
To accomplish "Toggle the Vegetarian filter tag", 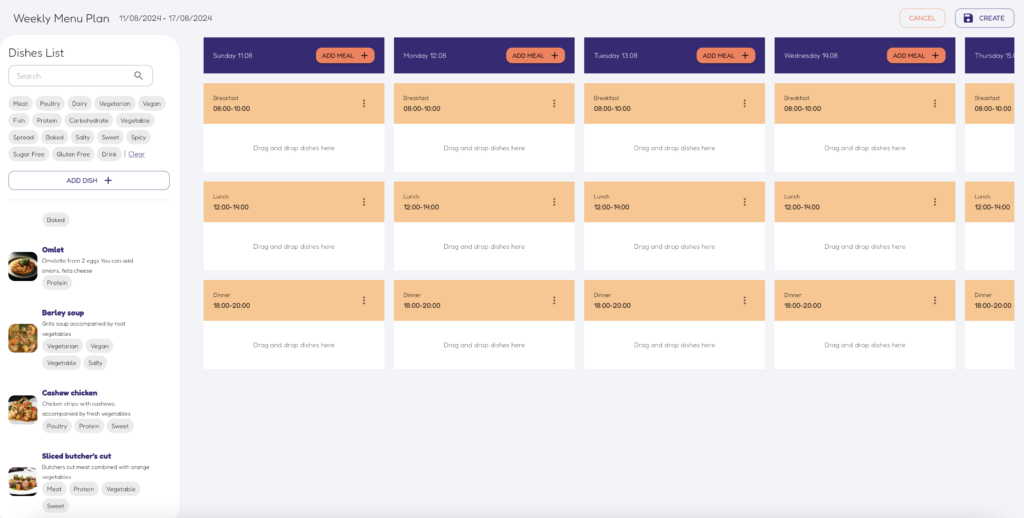I will pyautogui.click(x=115, y=103).
